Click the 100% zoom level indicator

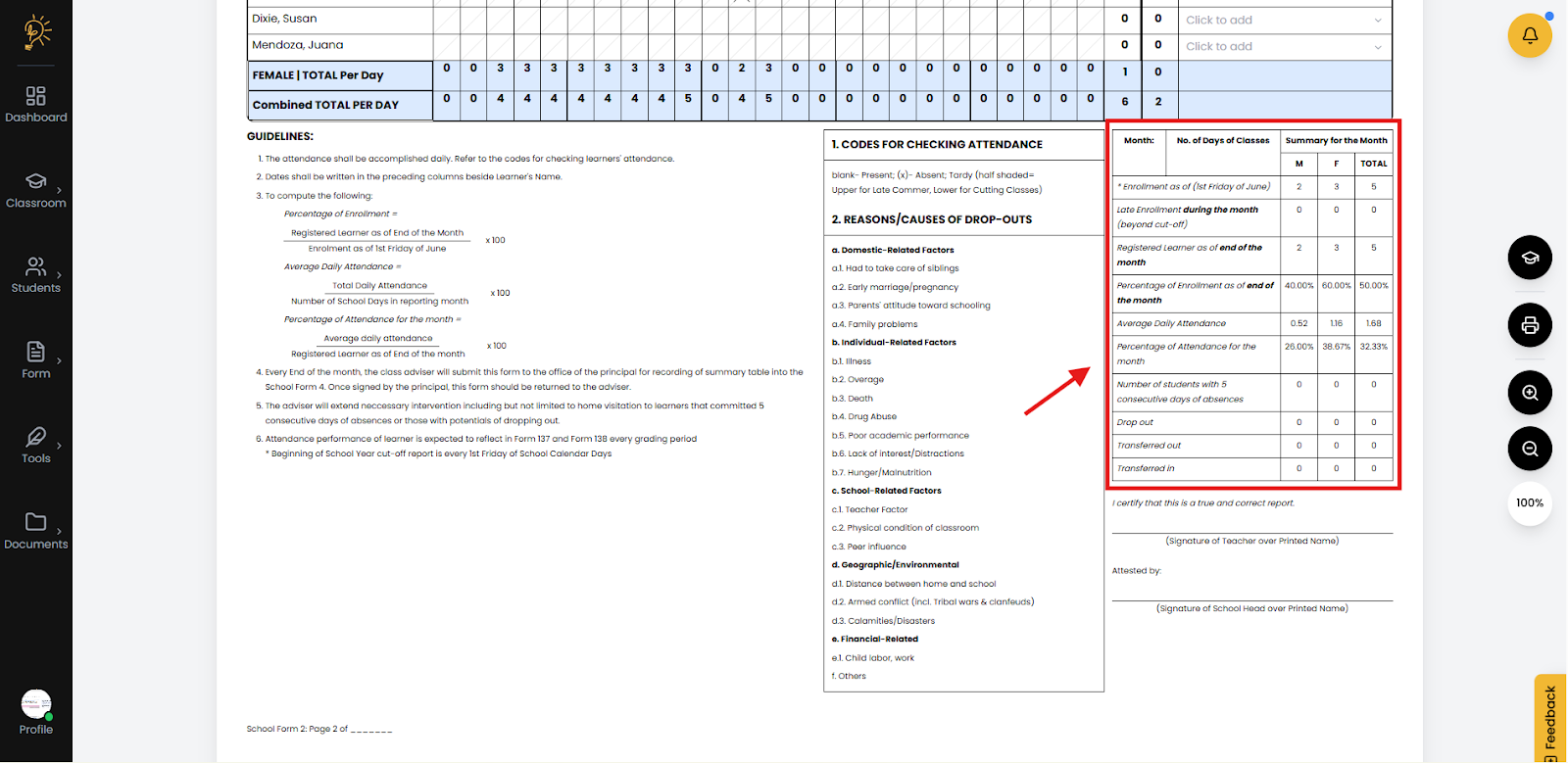pos(1529,503)
